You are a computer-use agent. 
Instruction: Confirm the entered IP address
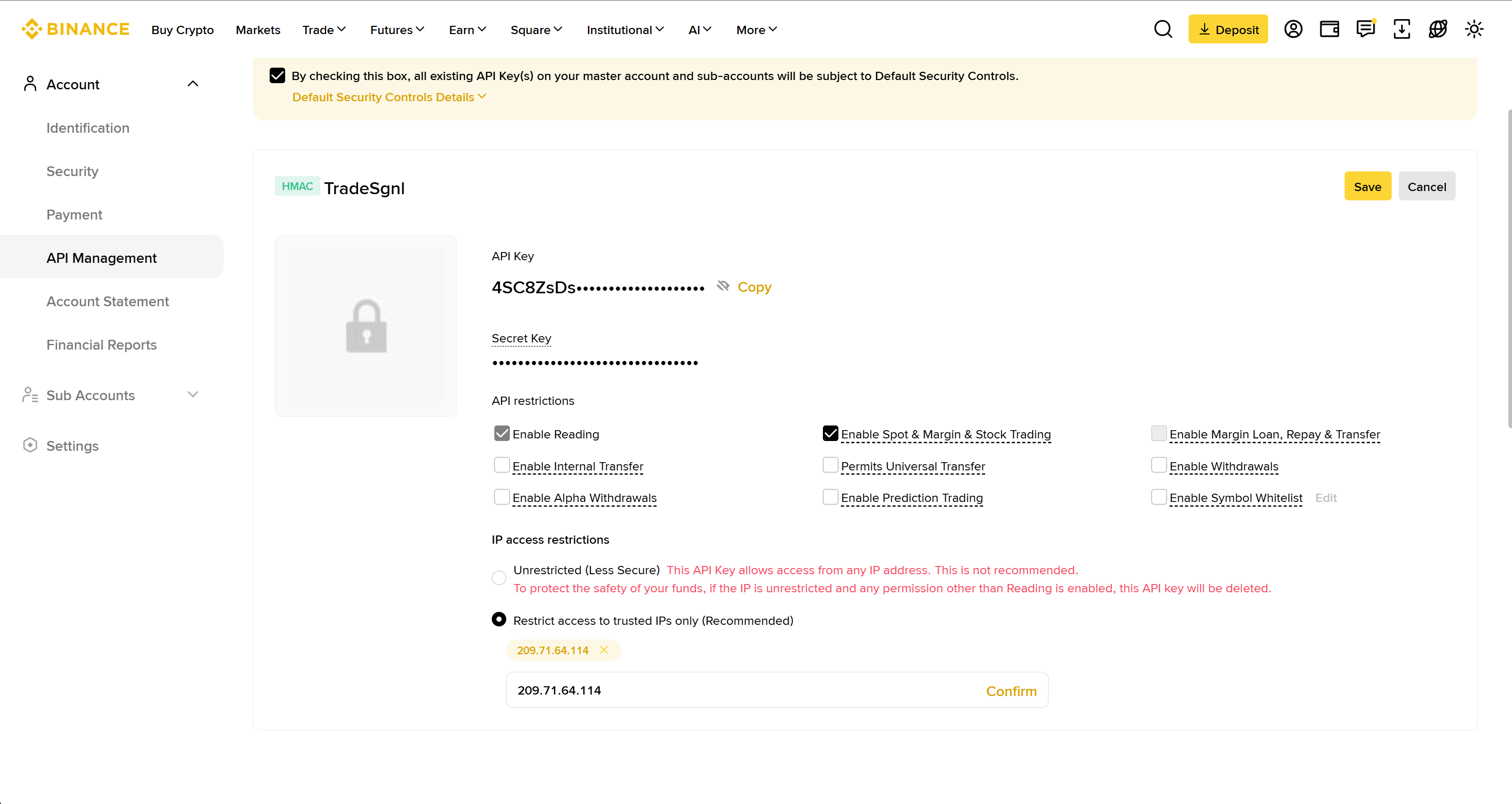[1011, 691]
